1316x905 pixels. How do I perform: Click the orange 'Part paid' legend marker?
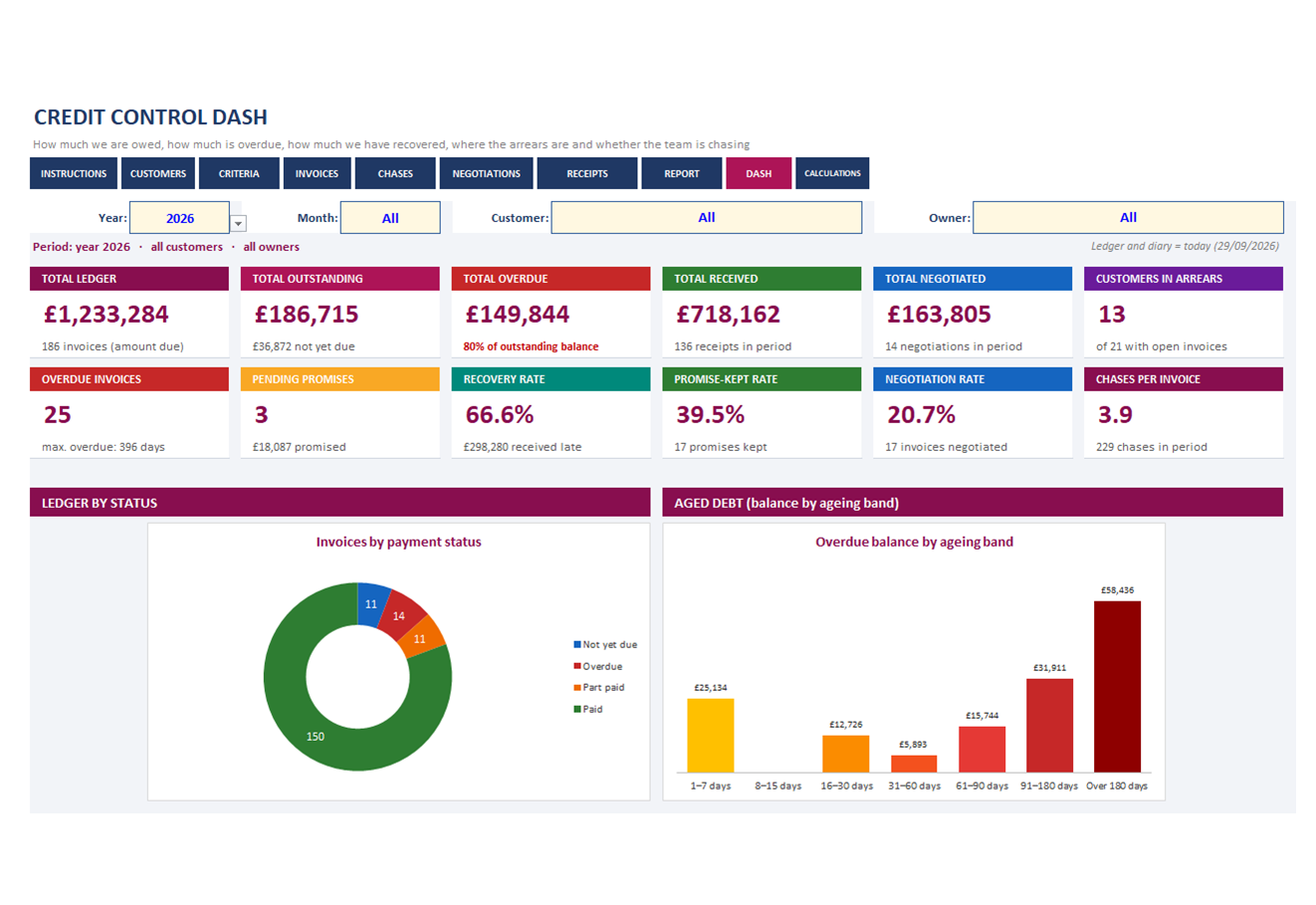[x=577, y=688]
